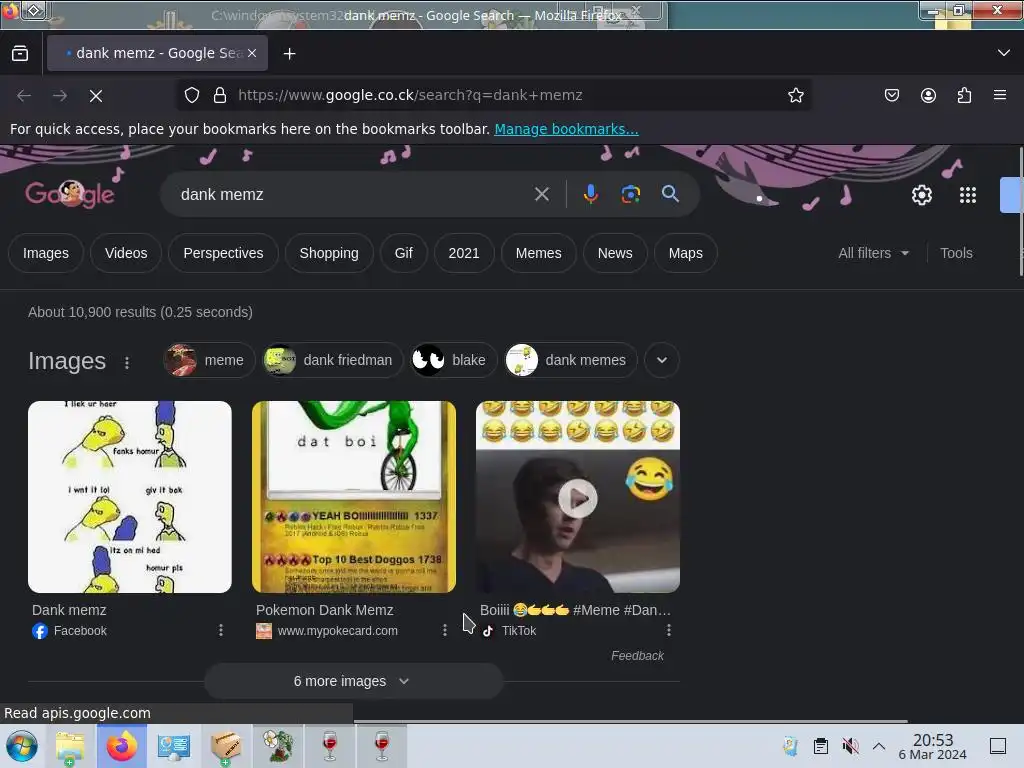The image size is (1024, 768).
Task: Expand the list all tabs chevron
Action: 1003,53
